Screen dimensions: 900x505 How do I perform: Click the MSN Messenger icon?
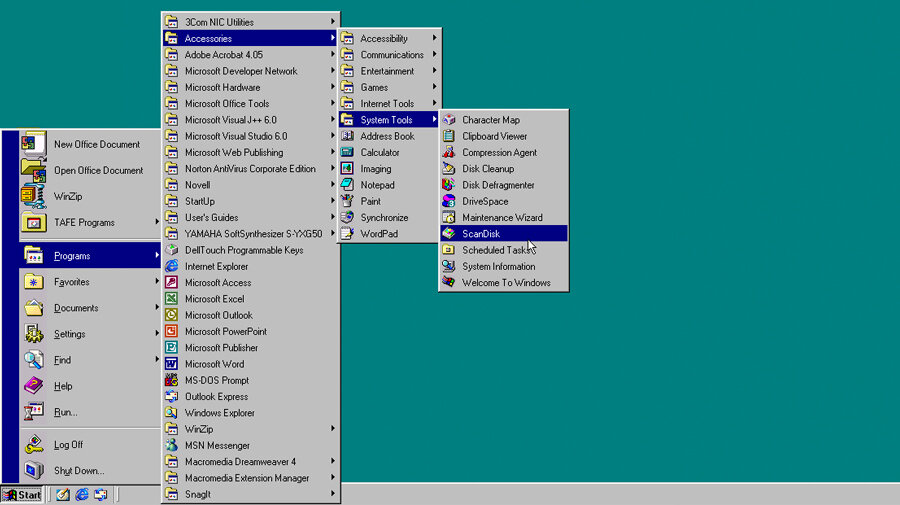point(171,445)
